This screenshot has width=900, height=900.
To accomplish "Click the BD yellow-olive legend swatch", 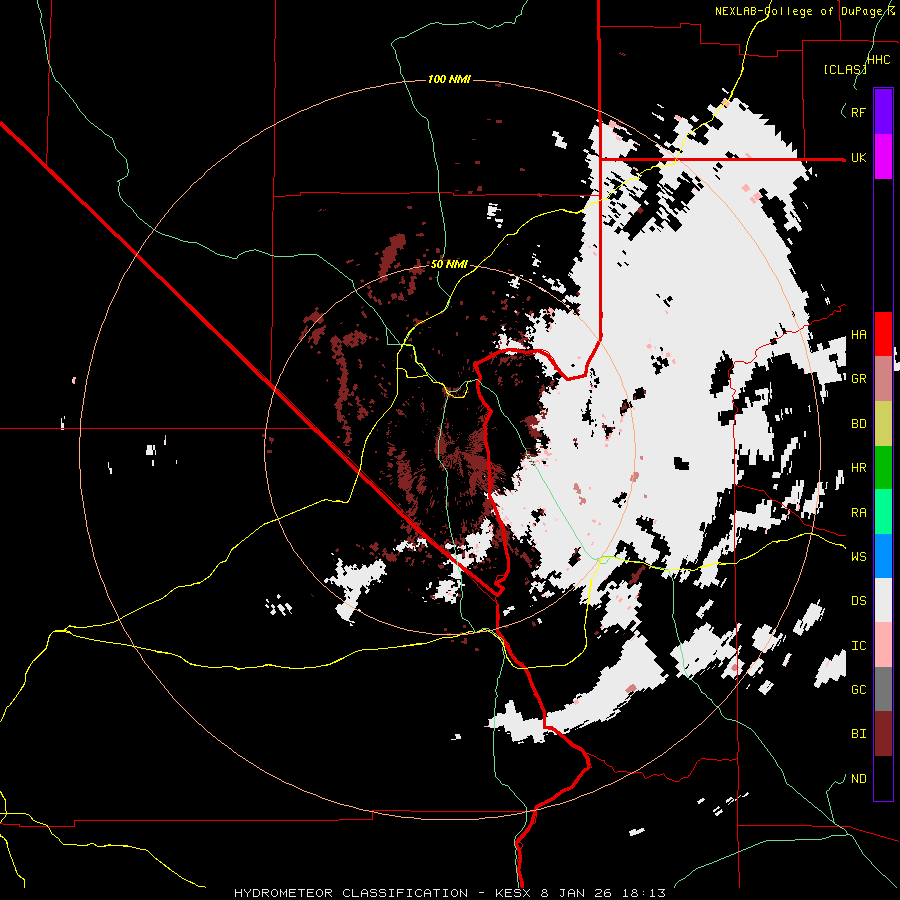I will coord(883,423).
